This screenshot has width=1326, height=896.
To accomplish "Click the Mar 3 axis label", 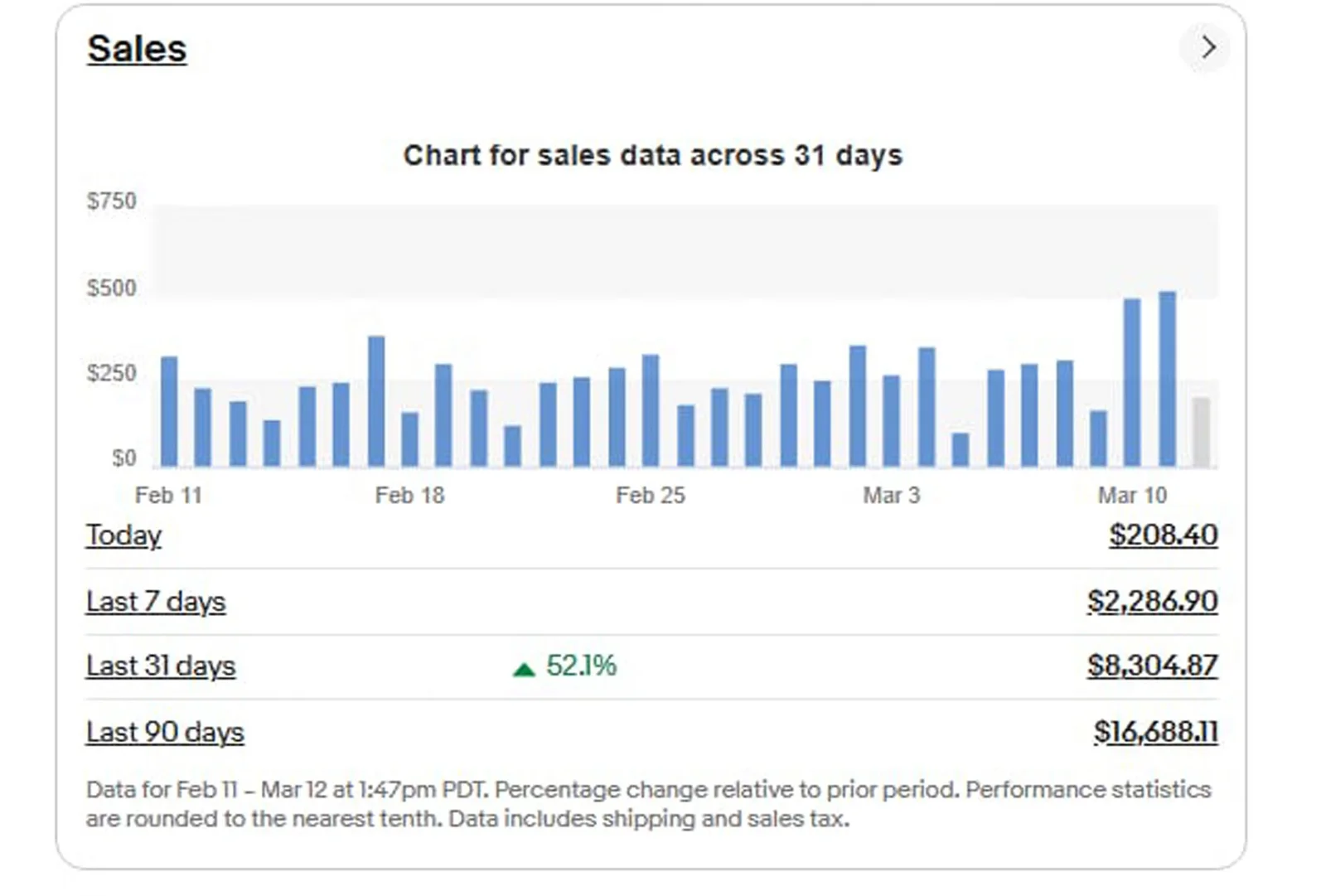I will pyautogui.click(x=891, y=496).
